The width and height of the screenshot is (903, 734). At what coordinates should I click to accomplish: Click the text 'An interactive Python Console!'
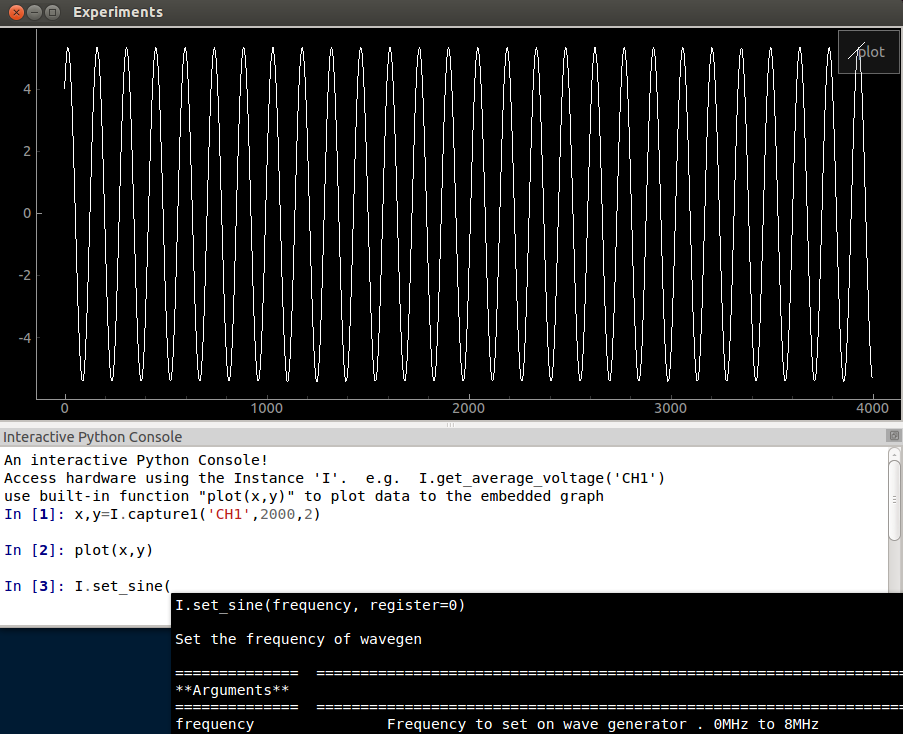[x=136, y=460]
